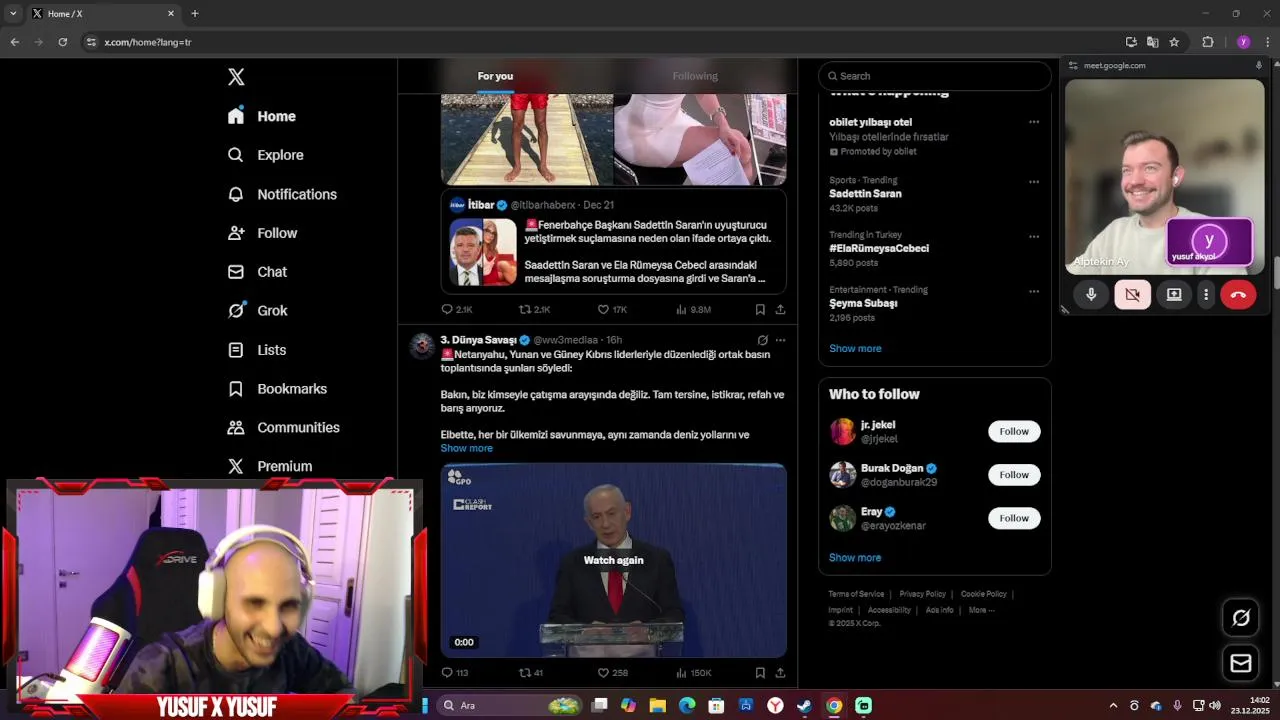Viewport: 1280px width, 720px height.
Task: Expand the More footer menu
Action: (980, 610)
